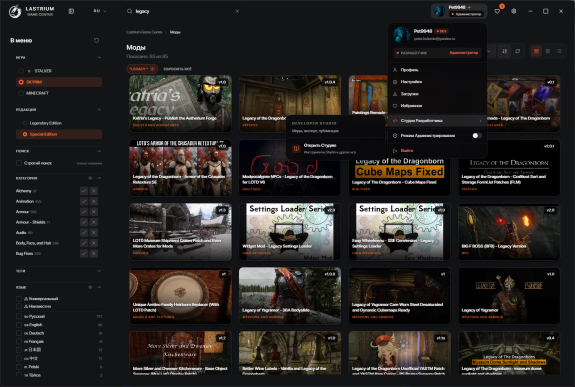Click the reset filters icon beside В меню
575x387 pixels.
point(96,40)
